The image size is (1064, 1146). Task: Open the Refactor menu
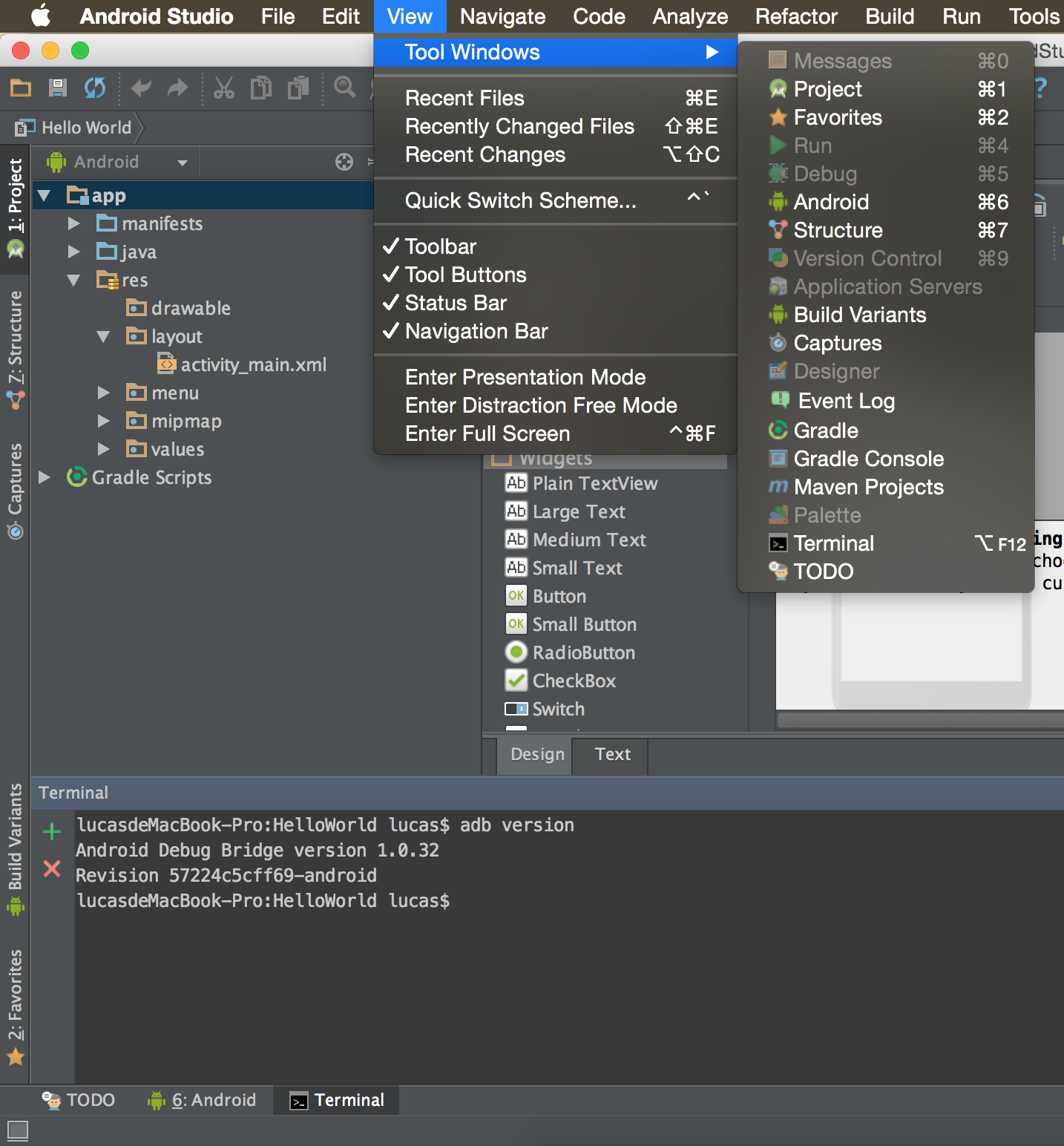796,16
